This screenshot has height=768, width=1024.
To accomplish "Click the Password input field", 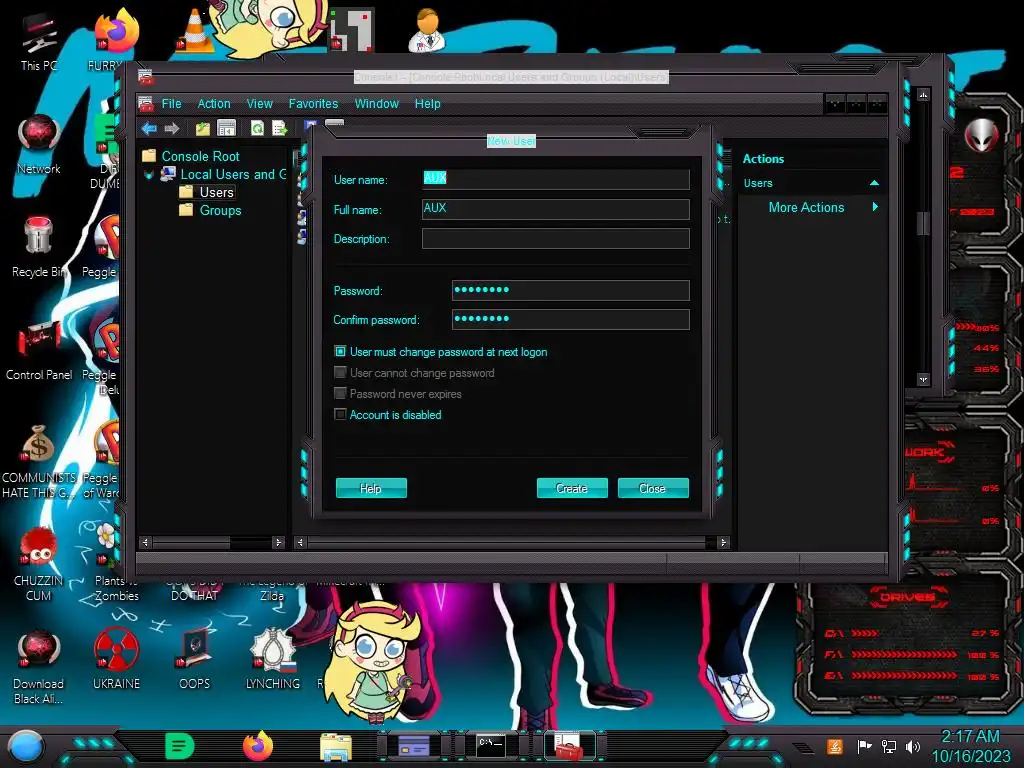I will [x=571, y=291].
